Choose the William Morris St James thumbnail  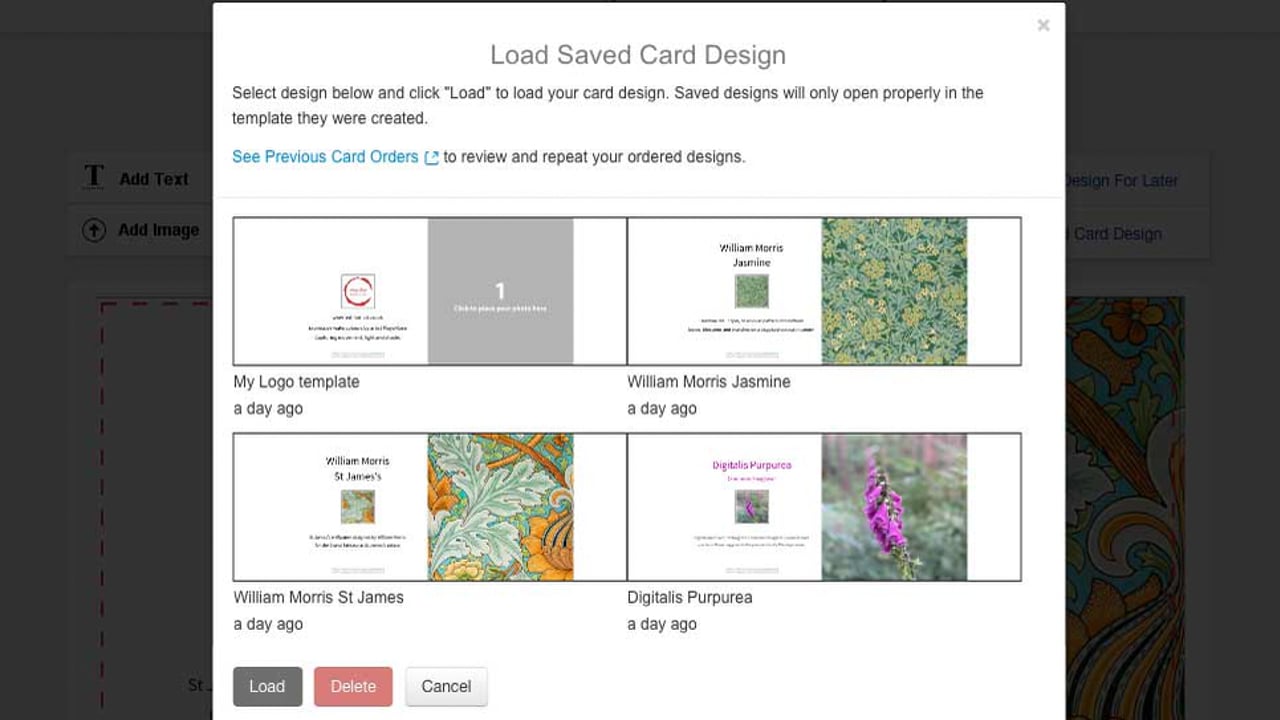(x=430, y=507)
